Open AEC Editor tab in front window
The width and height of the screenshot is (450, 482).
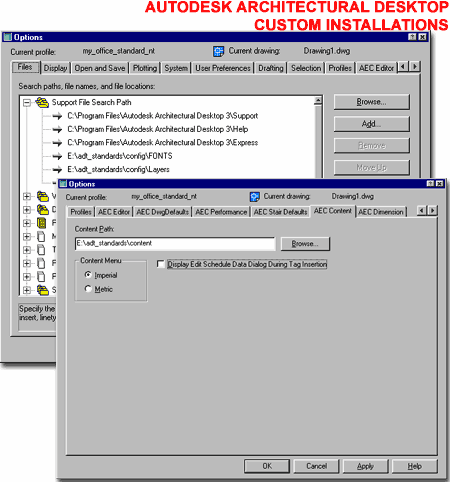114,212
